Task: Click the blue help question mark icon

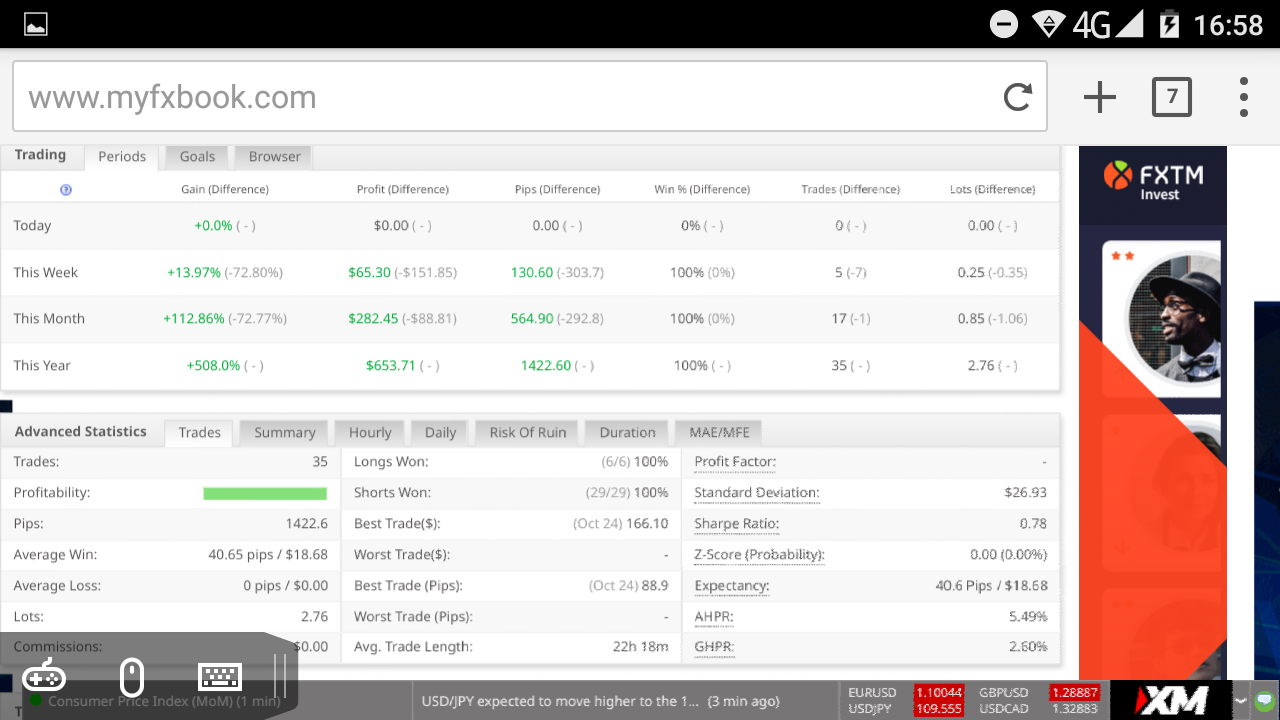Action: [66, 189]
